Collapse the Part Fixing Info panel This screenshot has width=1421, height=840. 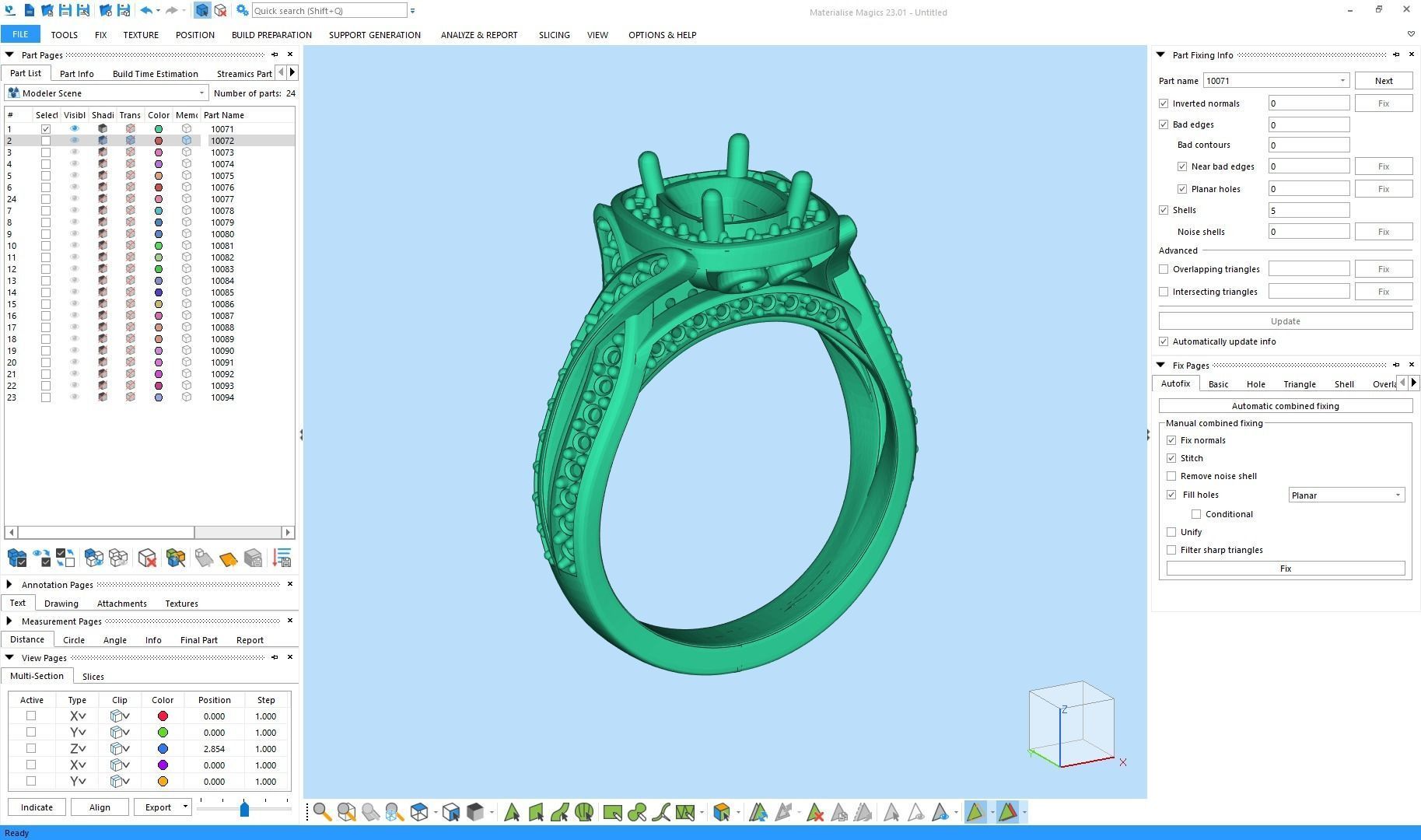1160,55
